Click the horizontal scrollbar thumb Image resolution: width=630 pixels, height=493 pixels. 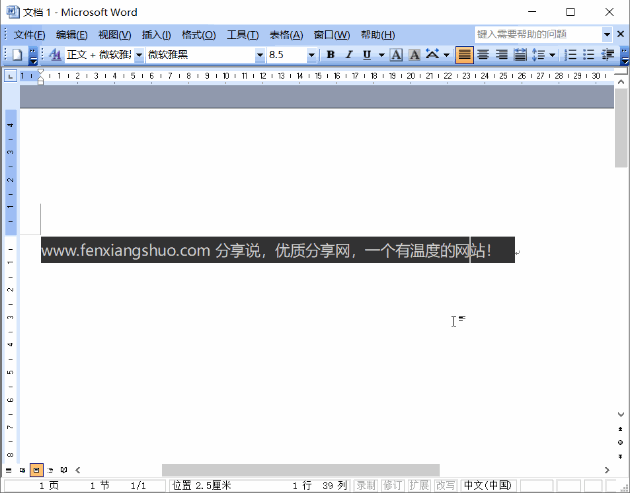301,470
